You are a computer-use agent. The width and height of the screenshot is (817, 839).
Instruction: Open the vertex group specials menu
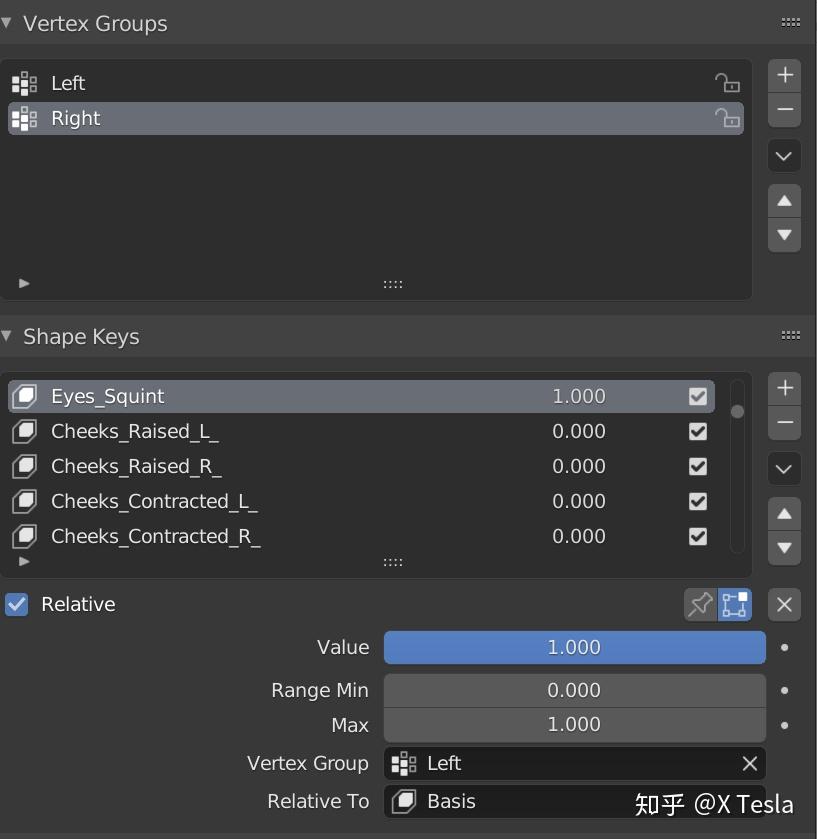[x=784, y=156]
